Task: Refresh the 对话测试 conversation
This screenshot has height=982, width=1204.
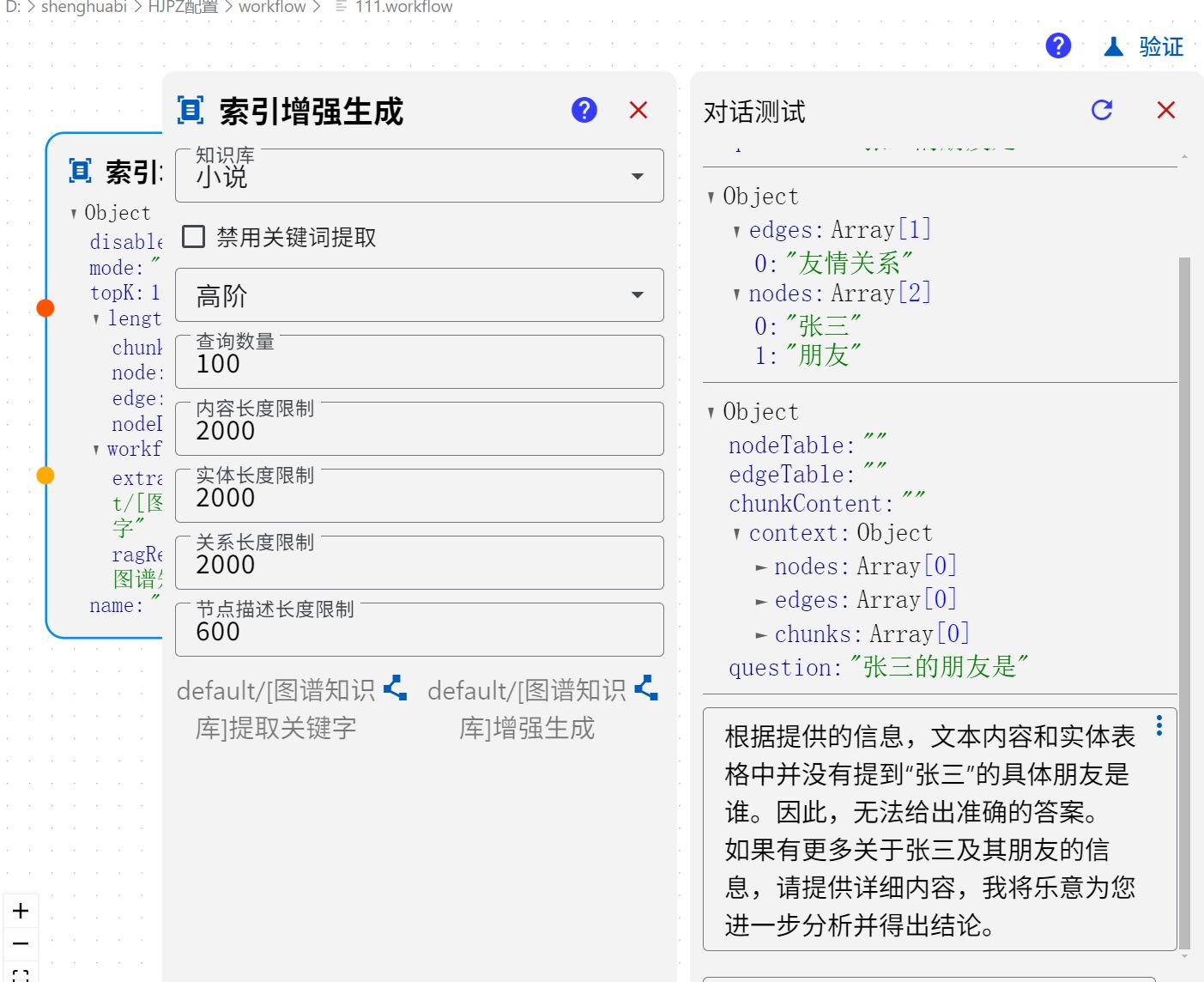Action: tap(1102, 110)
